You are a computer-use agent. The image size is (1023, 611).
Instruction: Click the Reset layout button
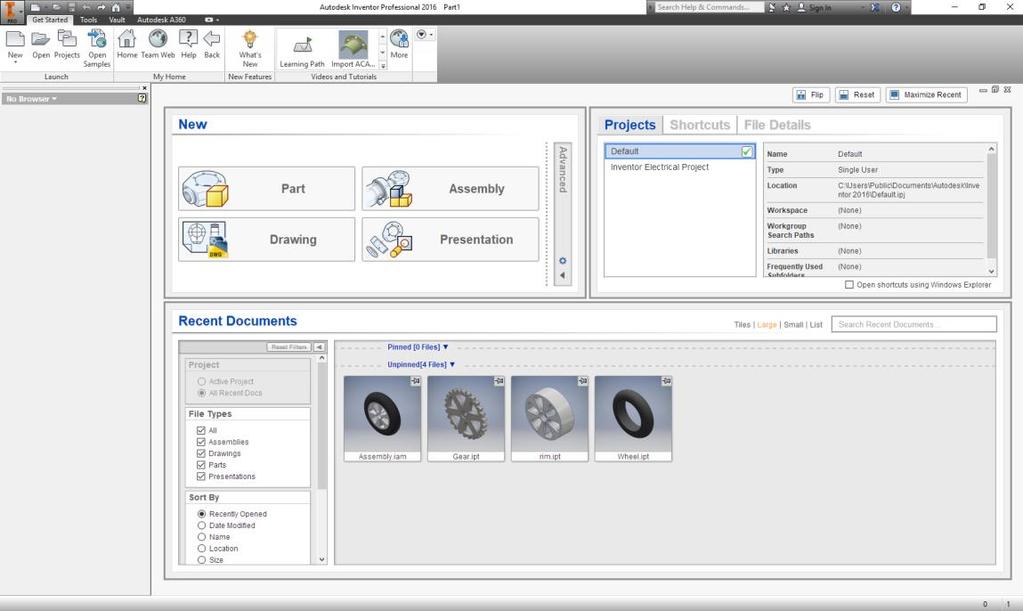(x=857, y=95)
